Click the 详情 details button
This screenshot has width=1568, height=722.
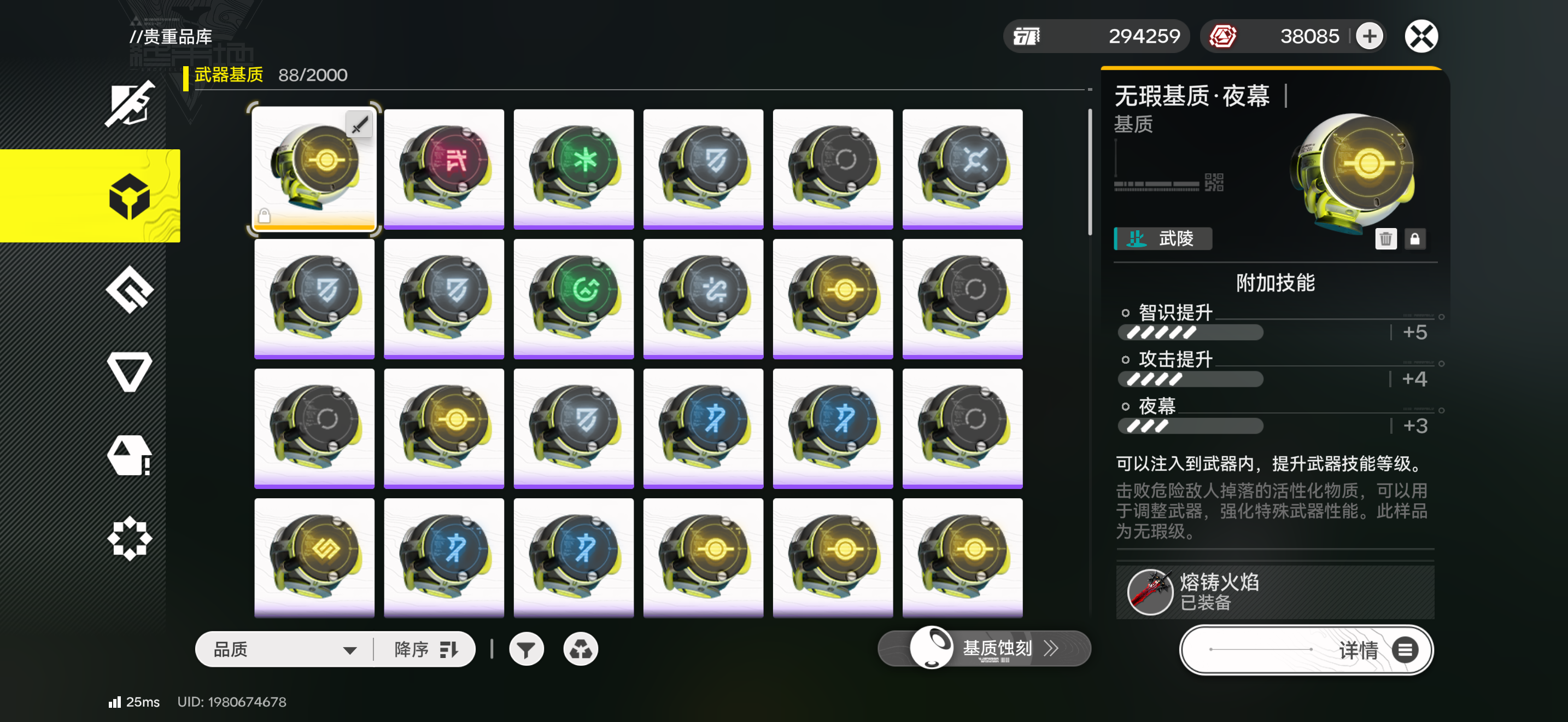point(1306,650)
